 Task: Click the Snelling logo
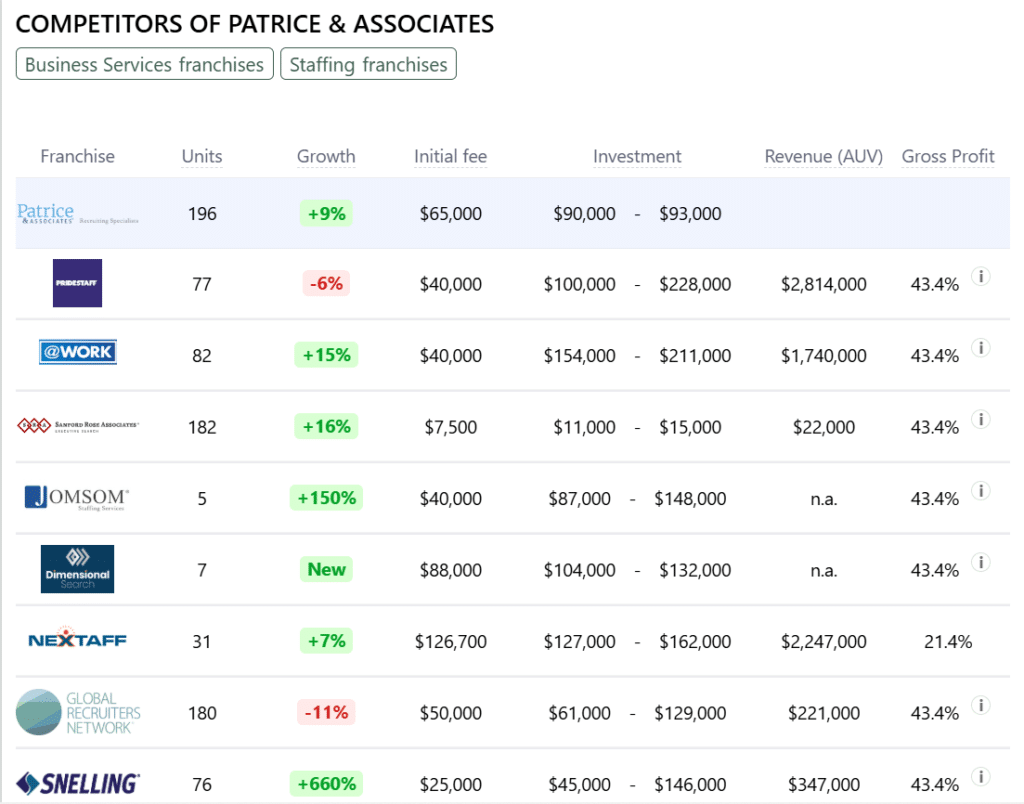pos(78,783)
